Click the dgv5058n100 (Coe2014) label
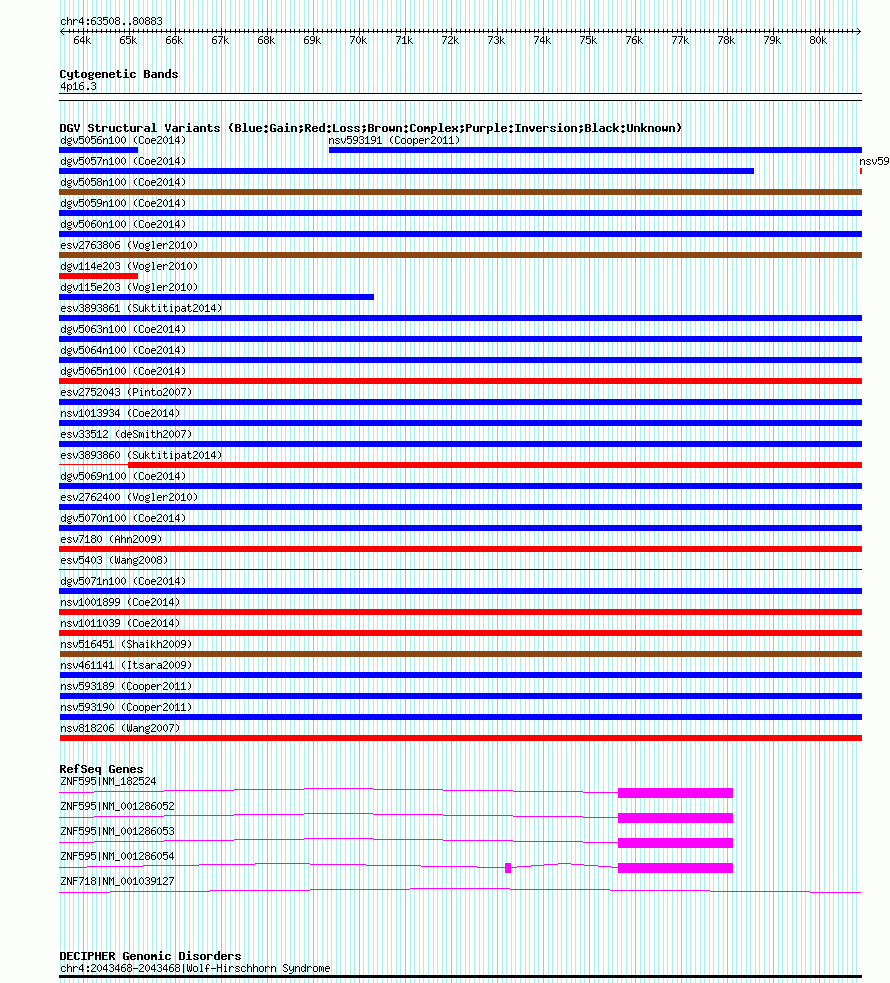This screenshot has height=983, width=890. (123, 182)
